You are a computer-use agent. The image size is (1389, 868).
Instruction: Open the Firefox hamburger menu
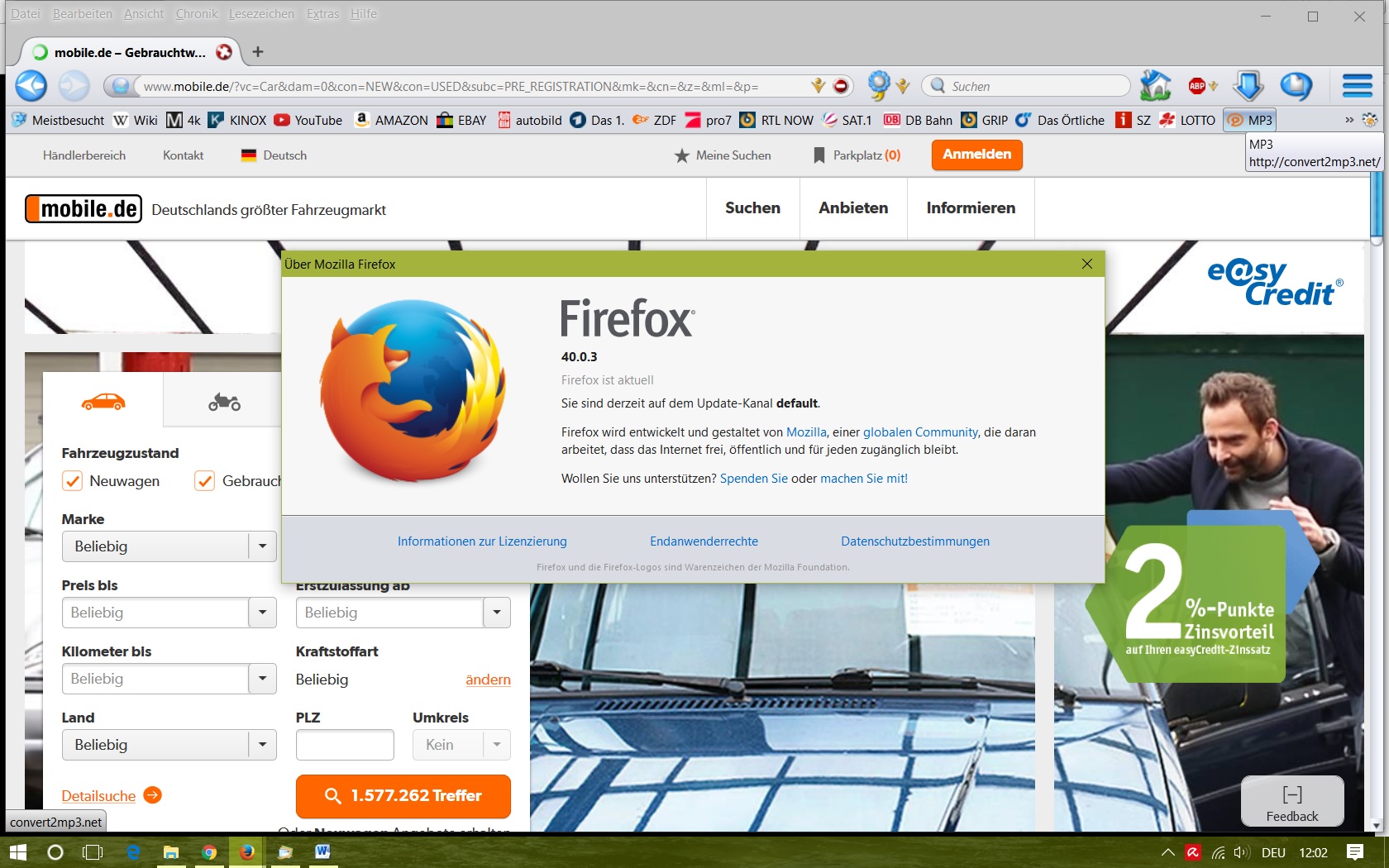tap(1358, 86)
